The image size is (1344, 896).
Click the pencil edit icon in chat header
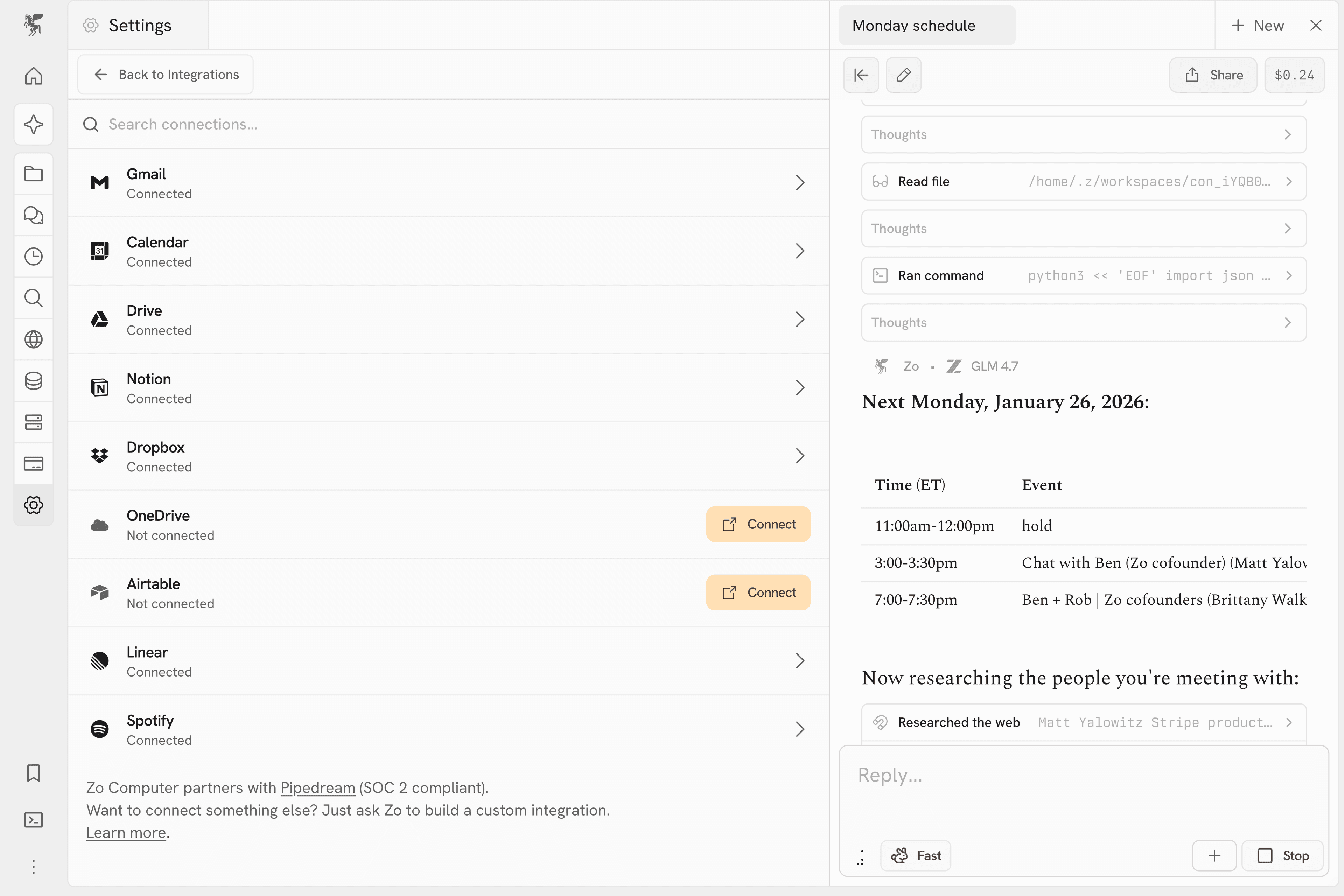(903, 75)
